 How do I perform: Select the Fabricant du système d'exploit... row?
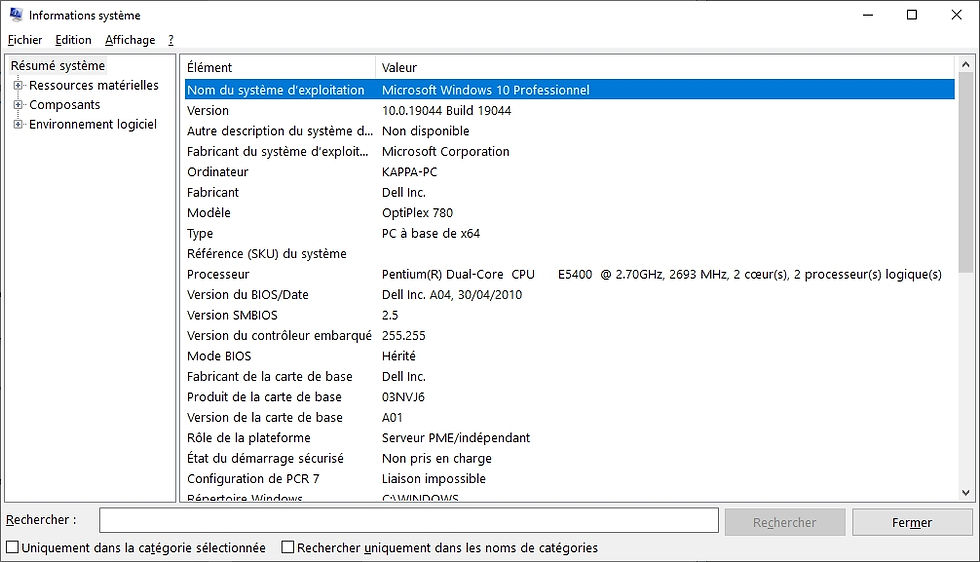point(569,151)
